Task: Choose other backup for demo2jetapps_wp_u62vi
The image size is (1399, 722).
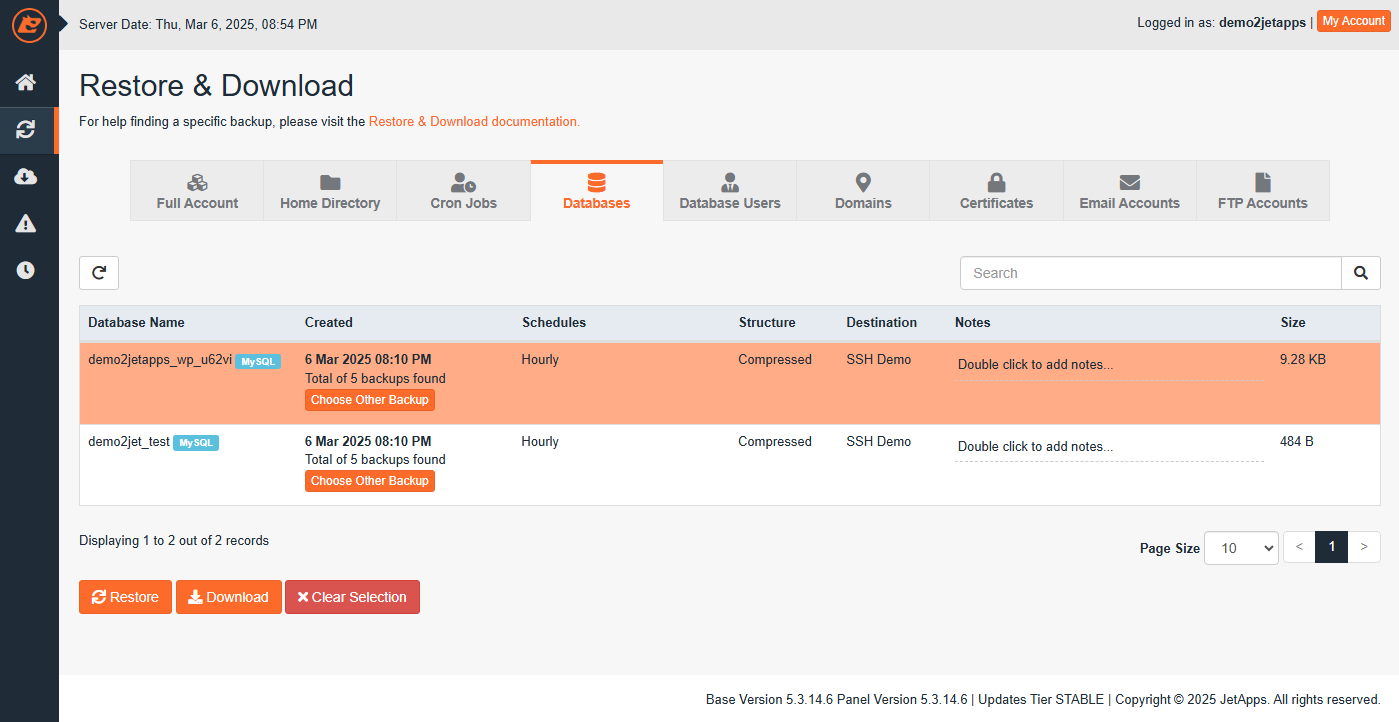Action: click(x=369, y=400)
